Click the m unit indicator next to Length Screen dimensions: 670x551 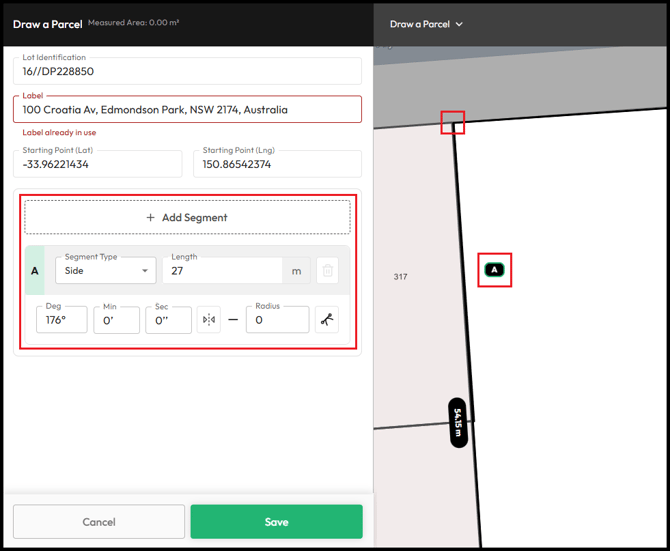click(x=296, y=270)
